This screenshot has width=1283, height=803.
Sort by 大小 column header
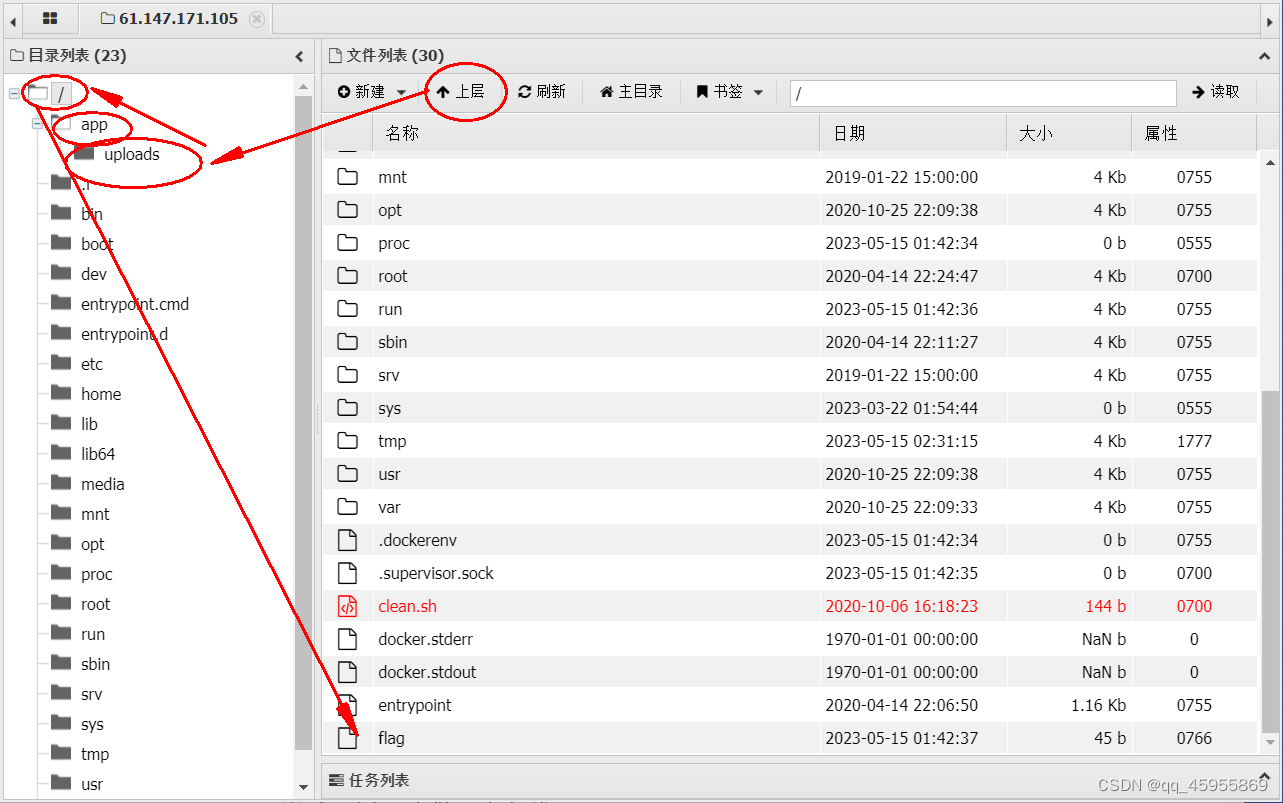click(1069, 133)
